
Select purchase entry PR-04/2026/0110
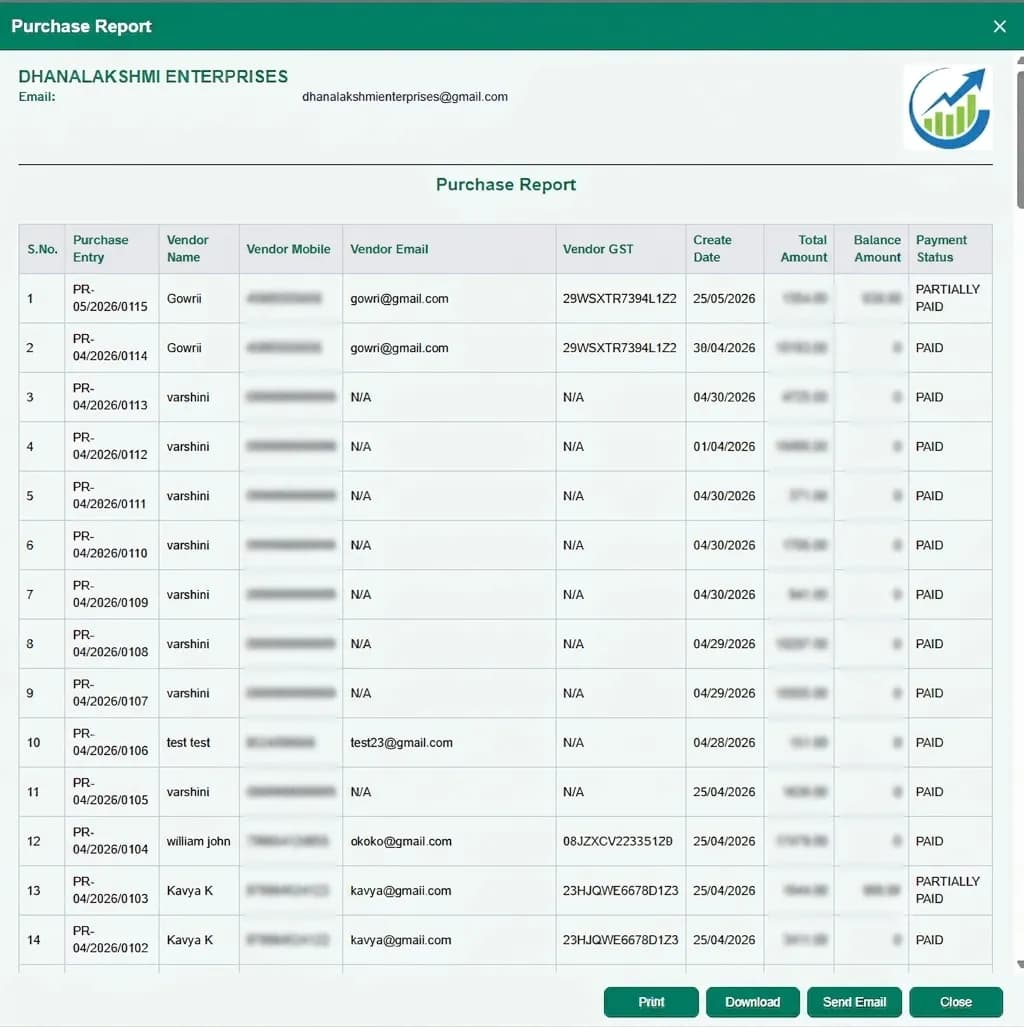click(x=110, y=544)
